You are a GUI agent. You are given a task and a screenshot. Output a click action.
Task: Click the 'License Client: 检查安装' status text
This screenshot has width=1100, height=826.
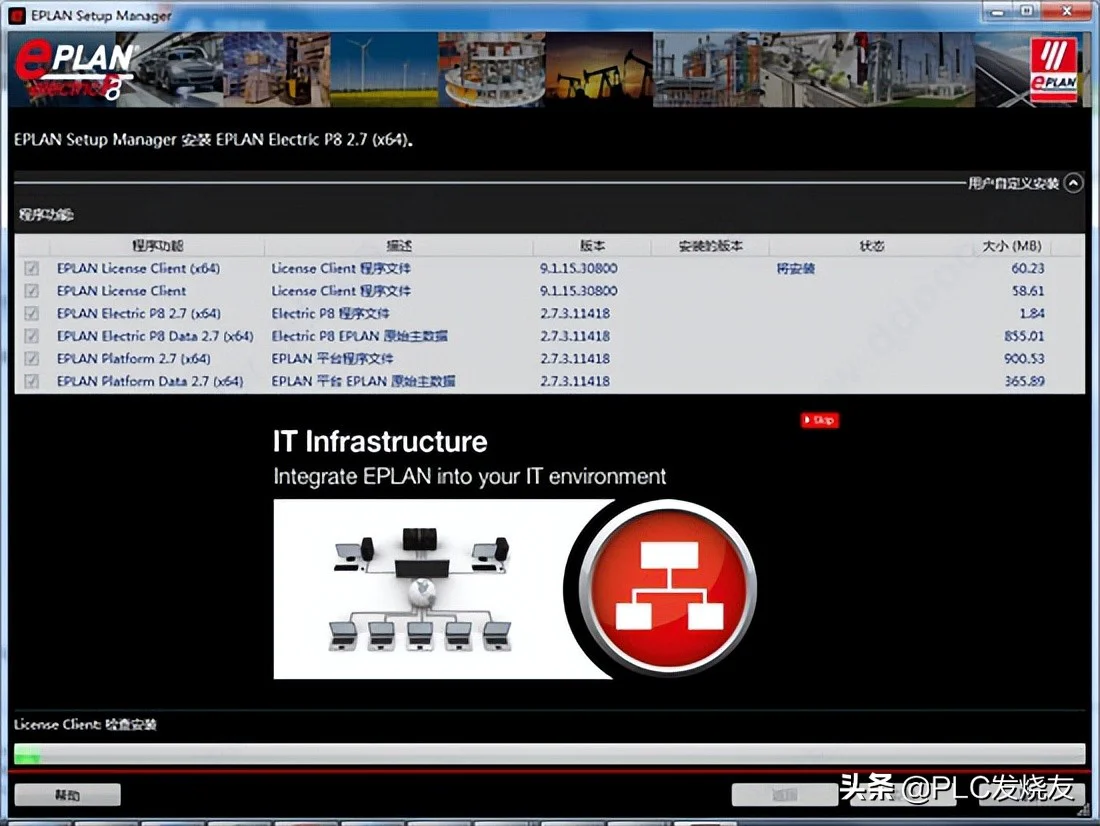click(x=85, y=724)
